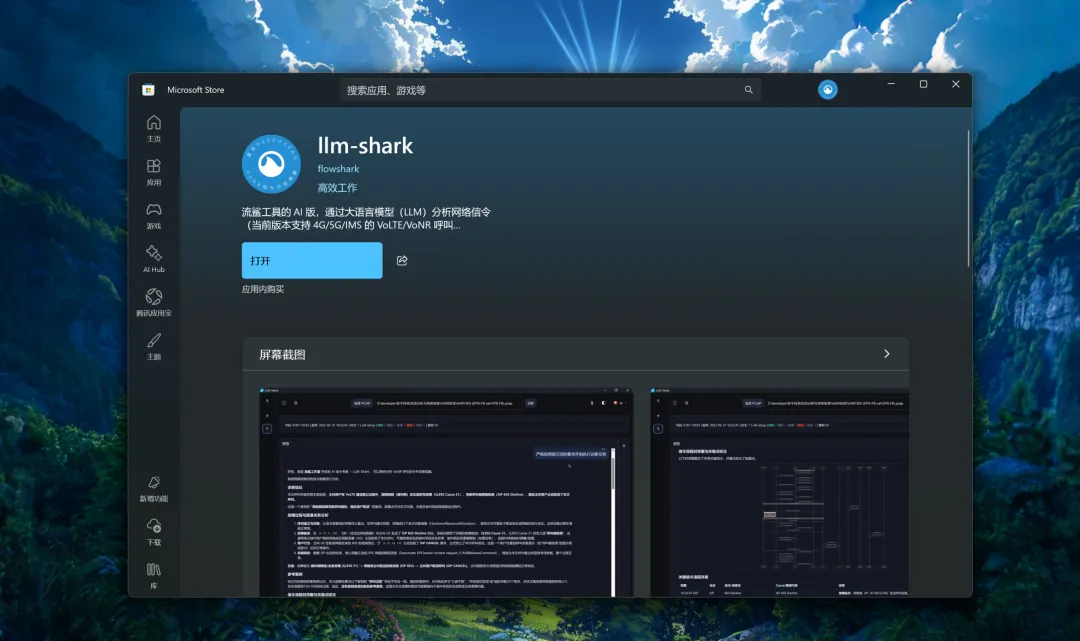Click the page vertical scrollbar
This screenshot has height=641, width=1080.
pyautogui.click(x=968, y=198)
